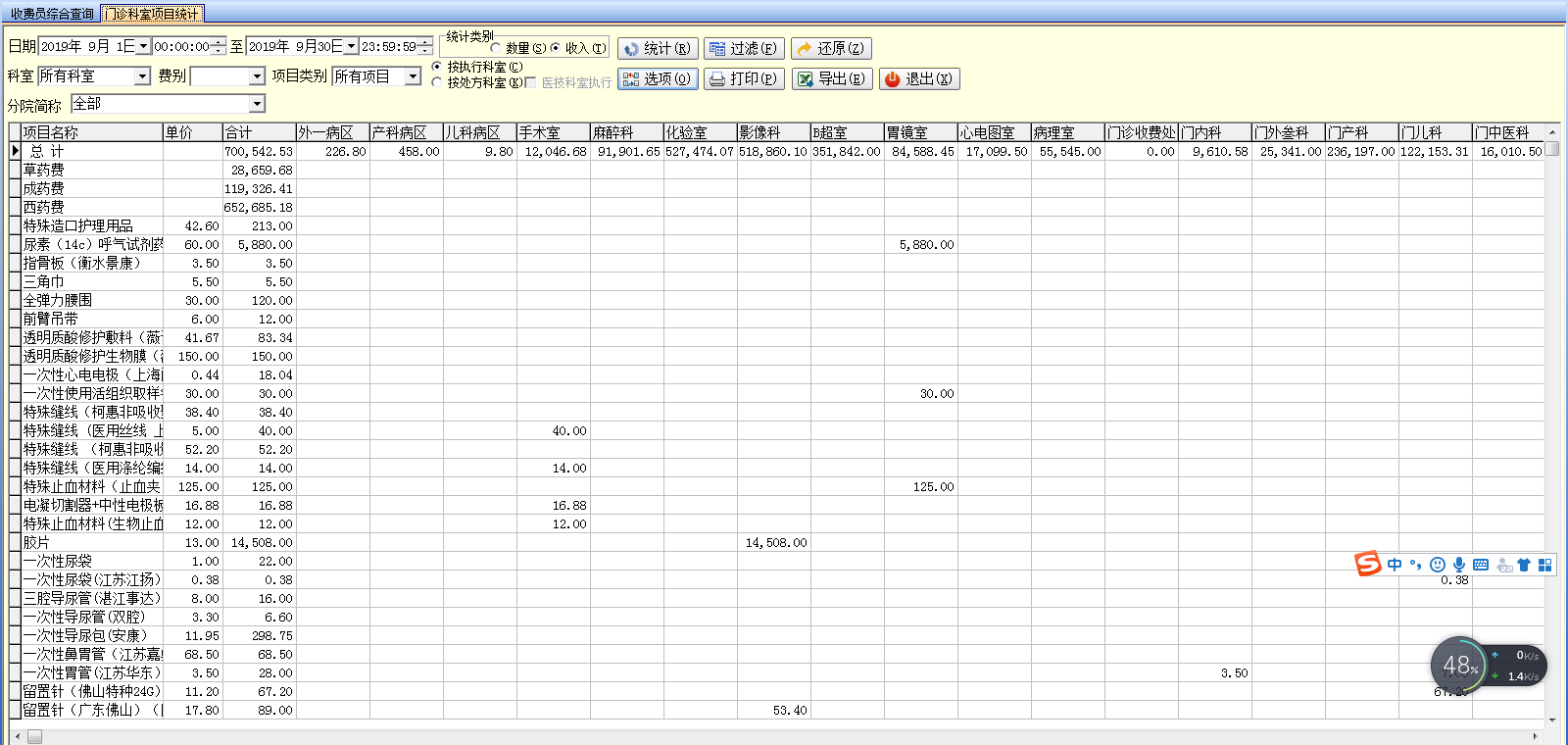
Task: Select the 收入(T) radio button
Action: [x=556, y=48]
